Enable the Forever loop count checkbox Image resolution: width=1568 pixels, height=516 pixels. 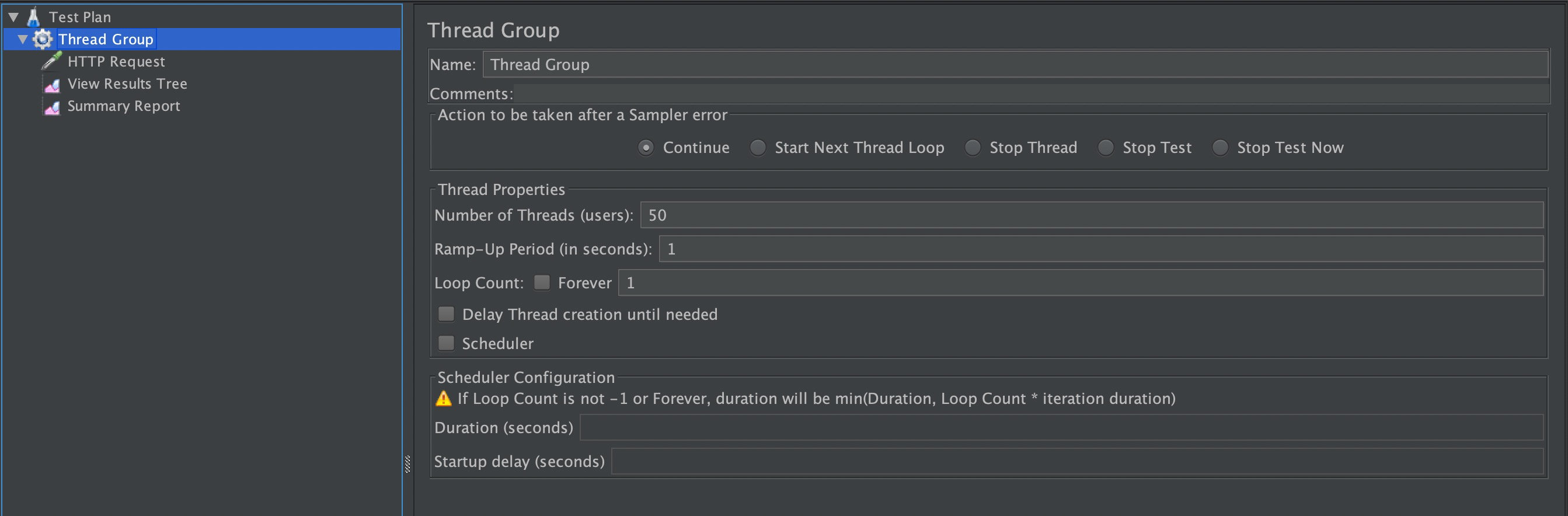542,283
